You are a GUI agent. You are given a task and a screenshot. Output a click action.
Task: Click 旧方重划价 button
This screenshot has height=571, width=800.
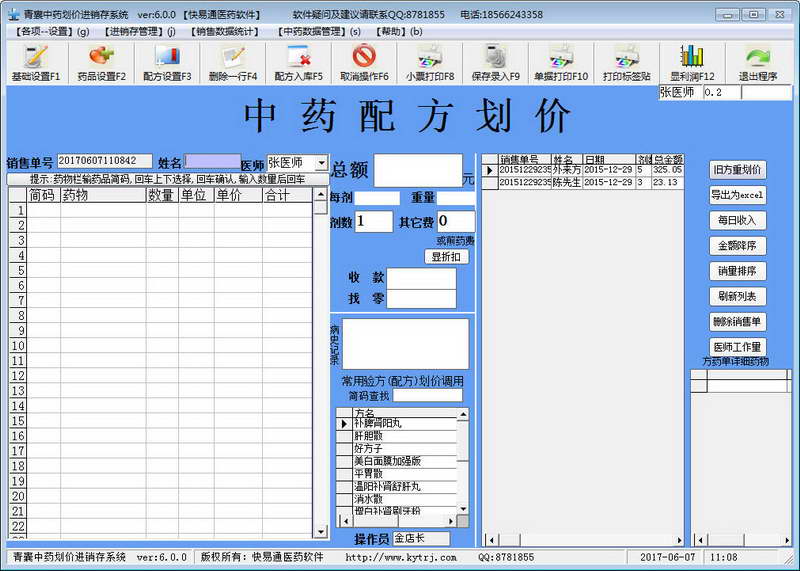pos(737,170)
